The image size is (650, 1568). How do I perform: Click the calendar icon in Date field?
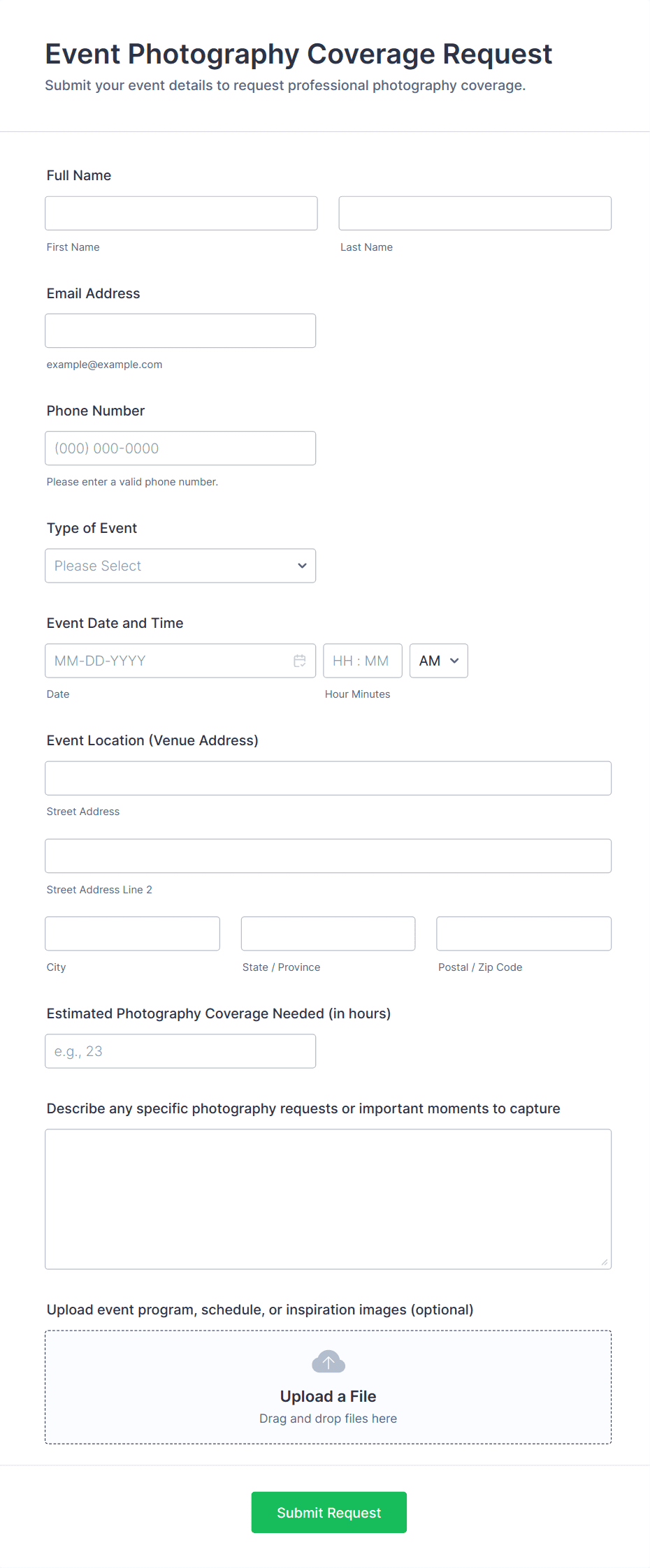pos(300,661)
